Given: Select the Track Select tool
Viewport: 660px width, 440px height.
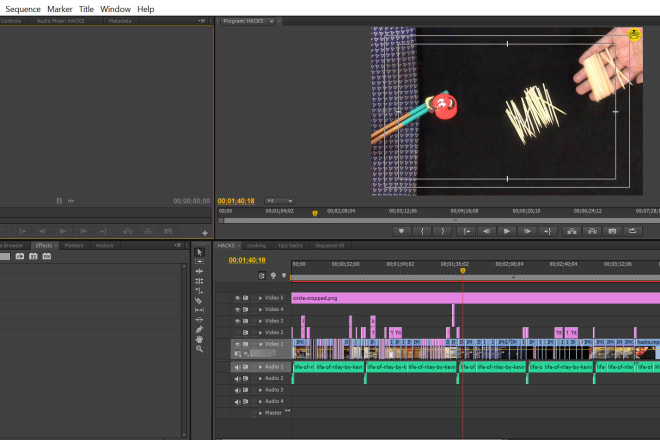Looking at the screenshot, I should (x=200, y=261).
